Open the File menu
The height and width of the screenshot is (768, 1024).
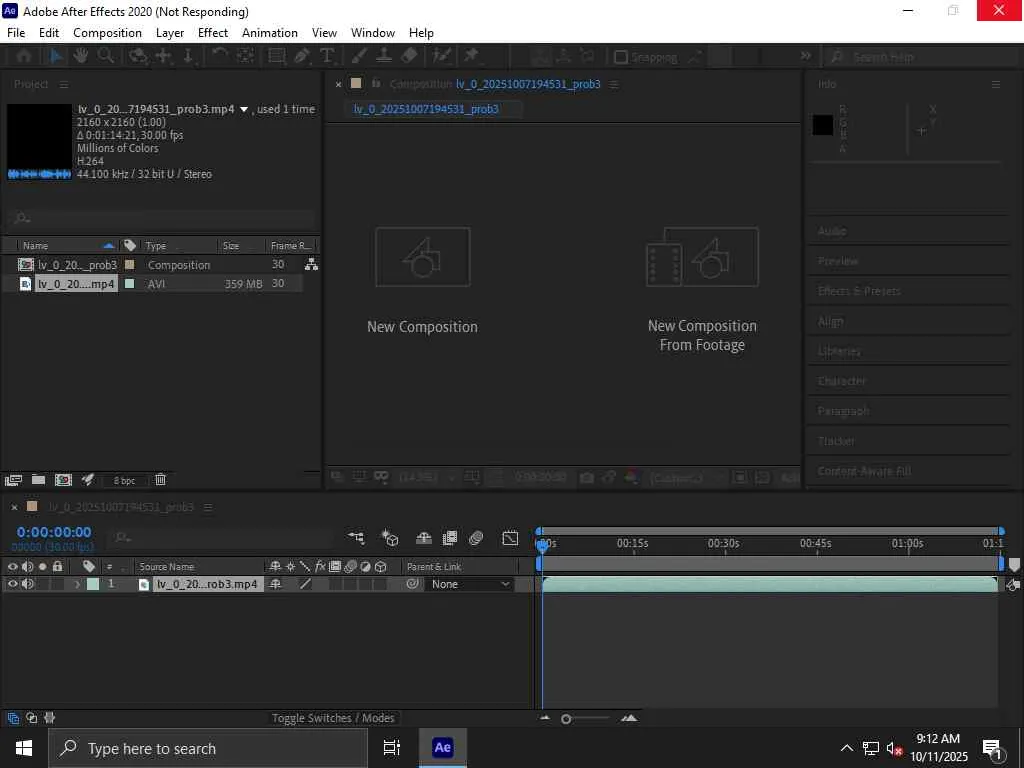pyautogui.click(x=16, y=33)
